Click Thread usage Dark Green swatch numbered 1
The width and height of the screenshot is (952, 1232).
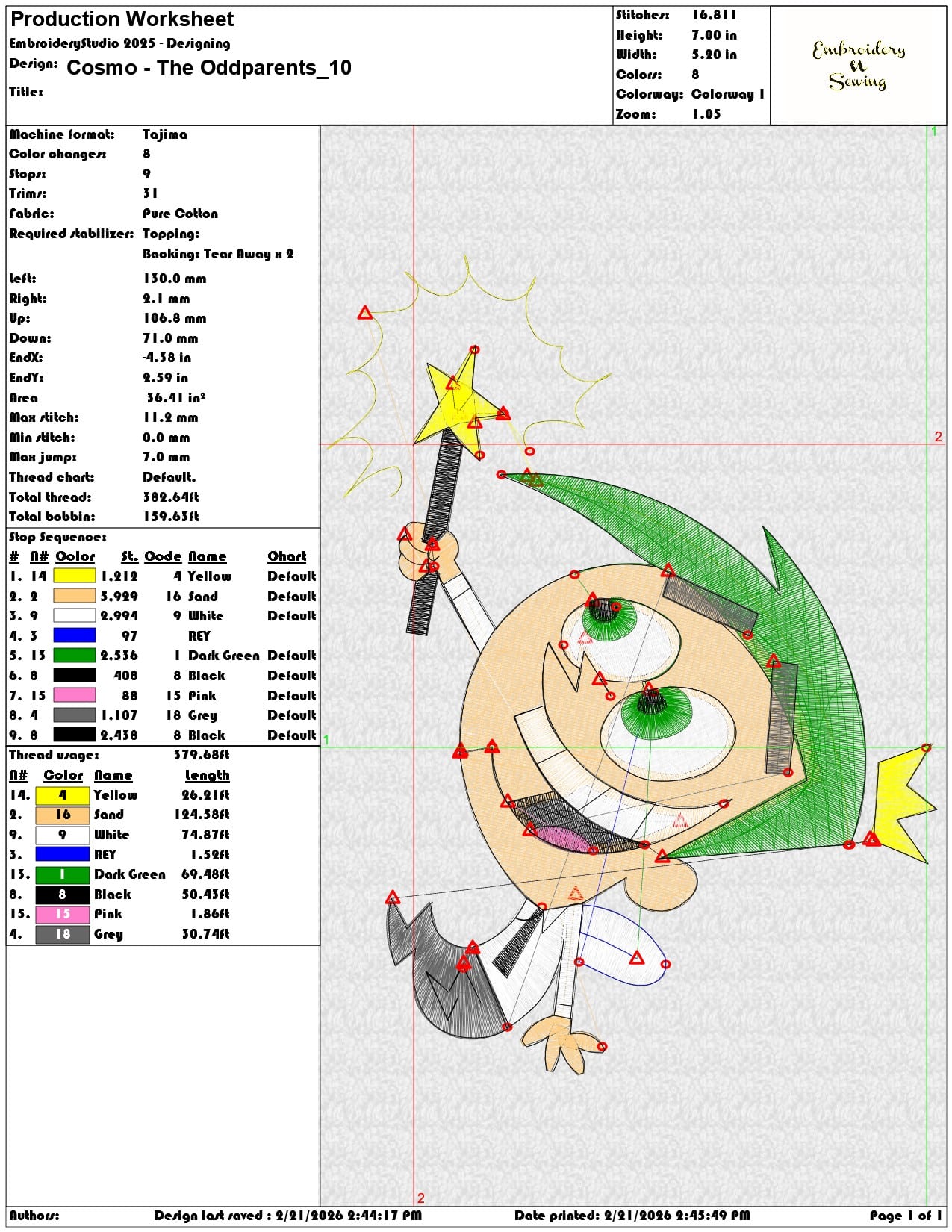[x=63, y=874]
